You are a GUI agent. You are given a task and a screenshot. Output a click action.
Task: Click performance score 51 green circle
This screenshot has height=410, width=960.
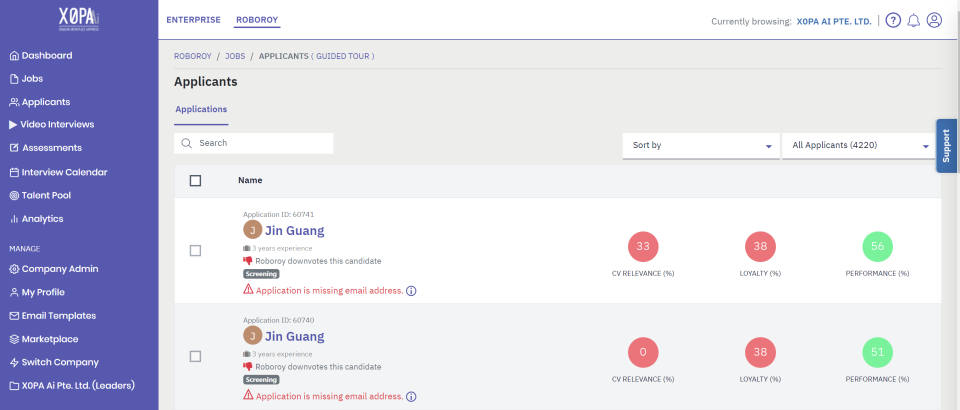pyautogui.click(x=877, y=352)
